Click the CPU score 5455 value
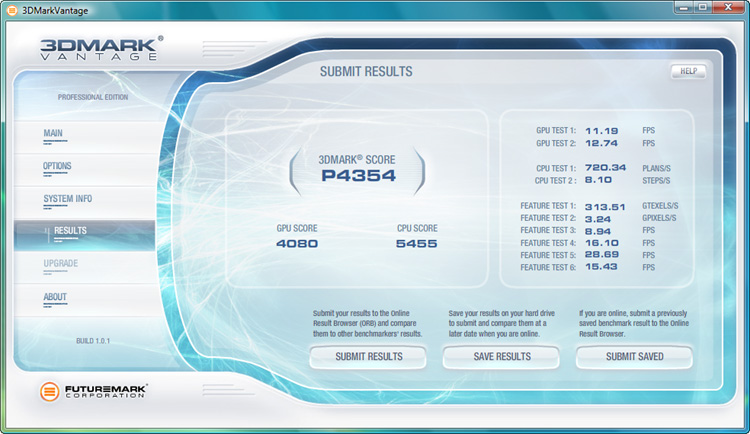 pos(417,244)
